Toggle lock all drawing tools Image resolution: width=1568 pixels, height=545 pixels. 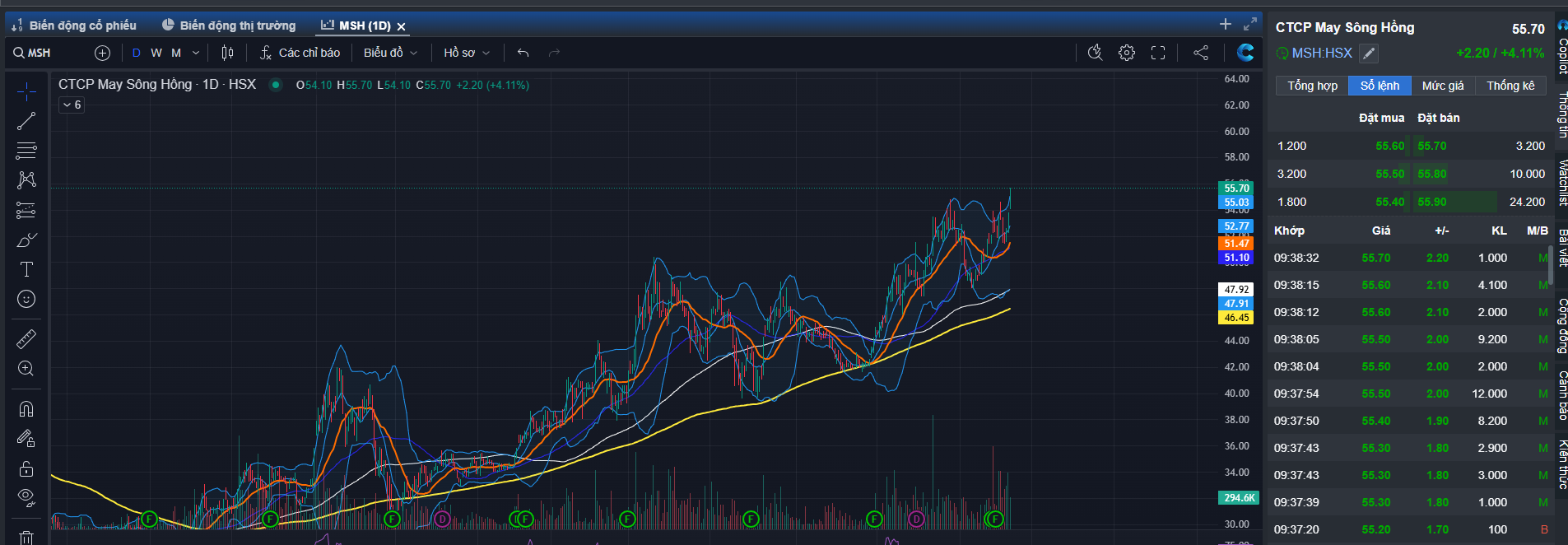point(26,468)
